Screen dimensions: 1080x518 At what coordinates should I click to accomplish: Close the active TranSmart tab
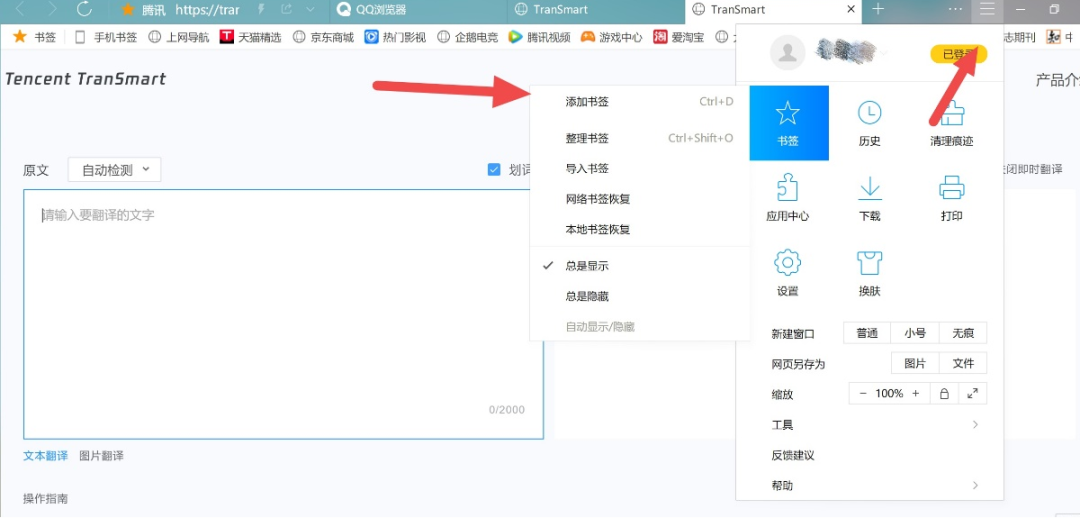[x=851, y=10]
